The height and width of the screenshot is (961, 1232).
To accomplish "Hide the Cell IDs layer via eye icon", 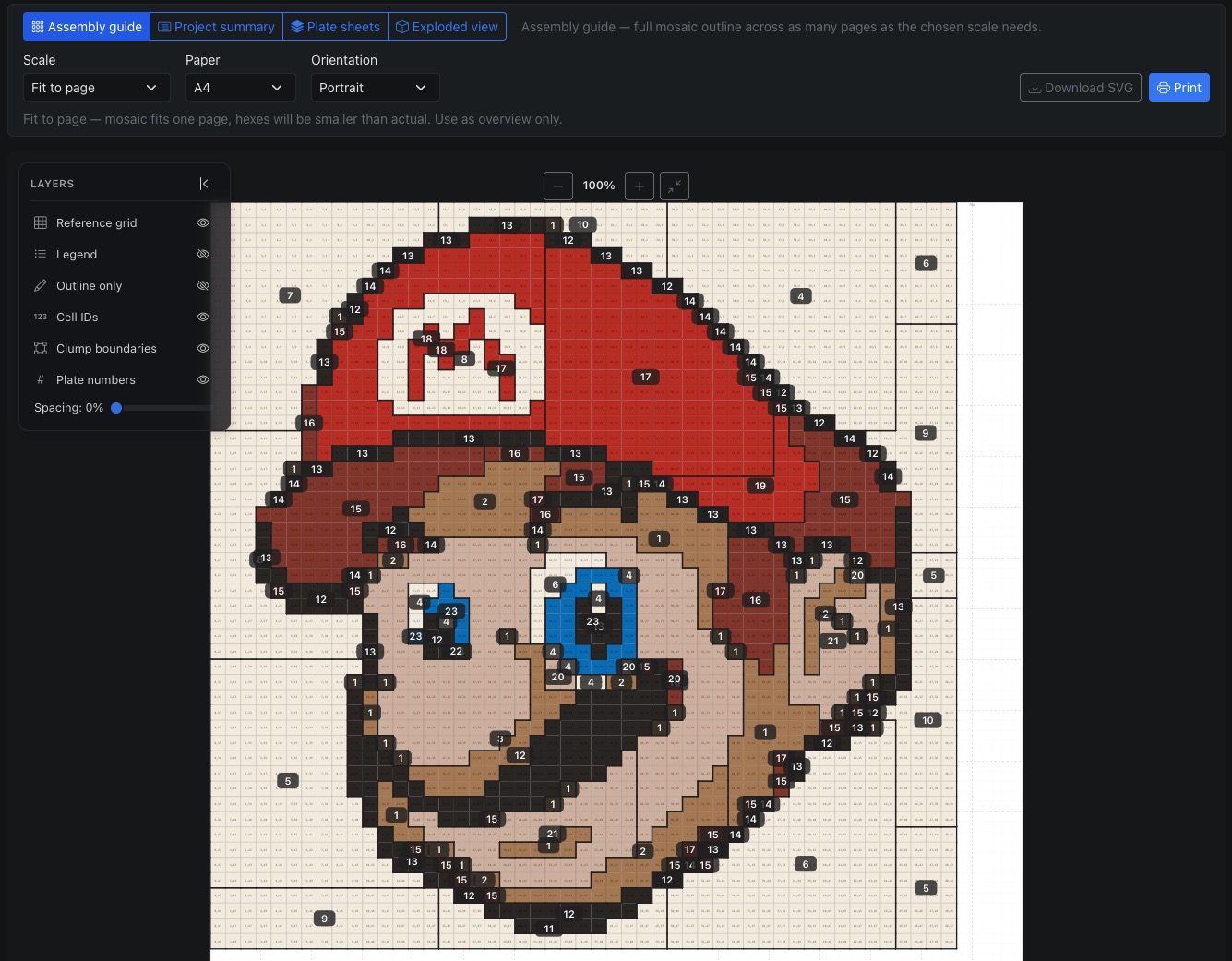I will 203,317.
